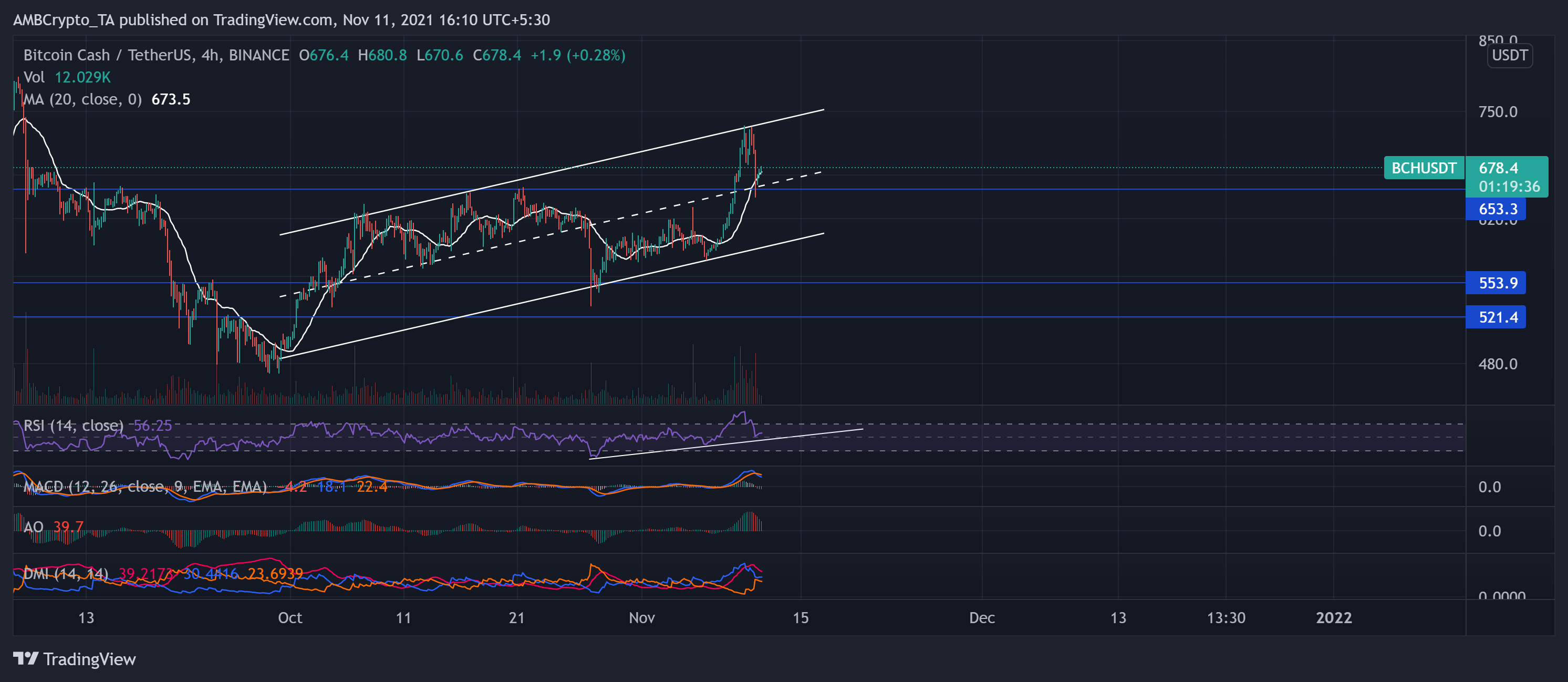Screen dimensions: 1568x682
Task: Click the 21 date label on time axis
Action: pos(516,617)
